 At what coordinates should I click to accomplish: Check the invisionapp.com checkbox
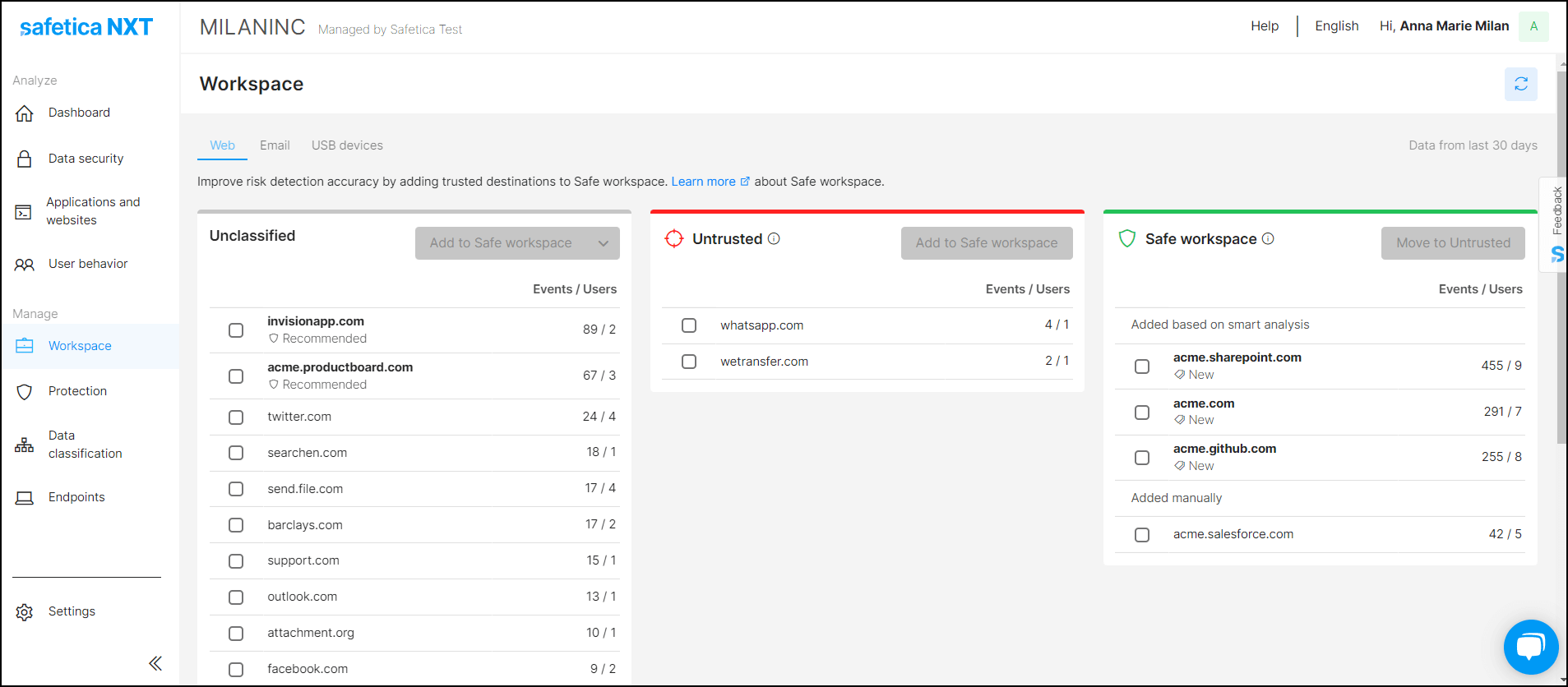point(236,330)
